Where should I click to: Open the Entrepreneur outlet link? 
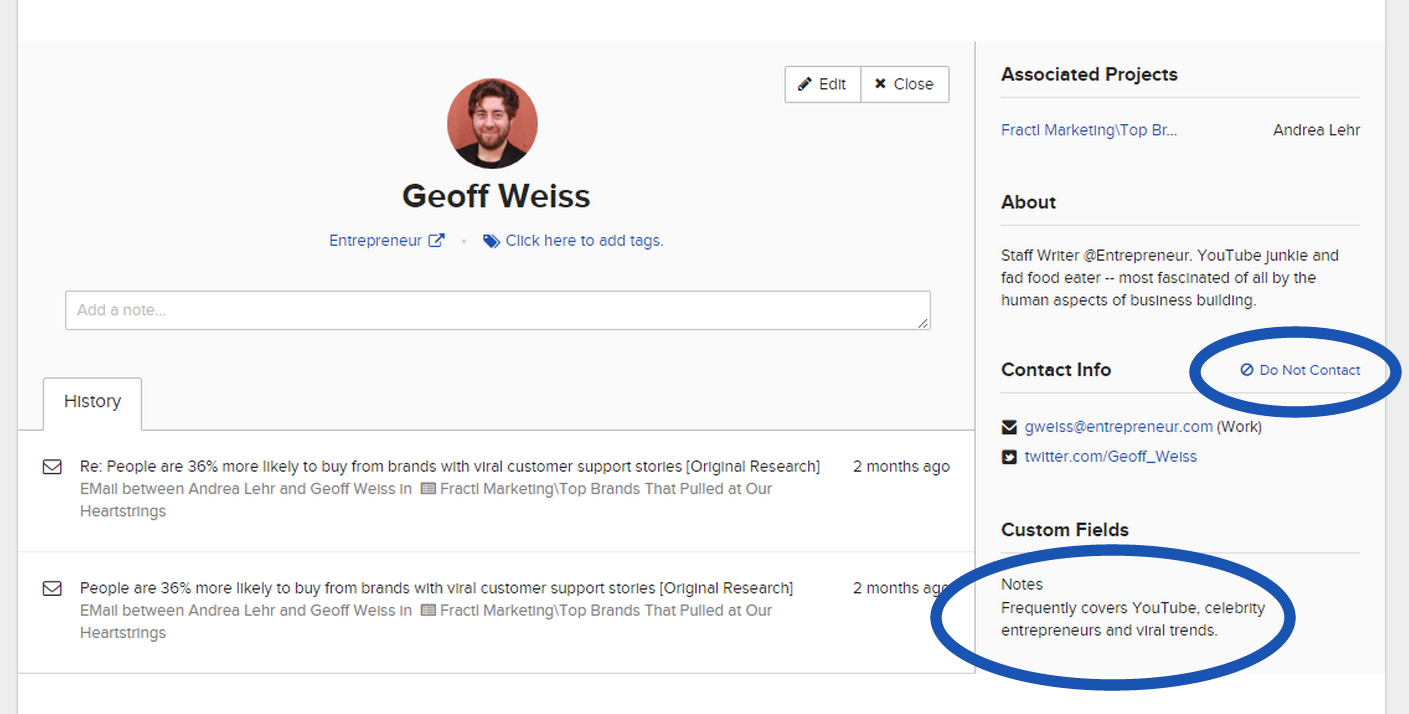[375, 240]
